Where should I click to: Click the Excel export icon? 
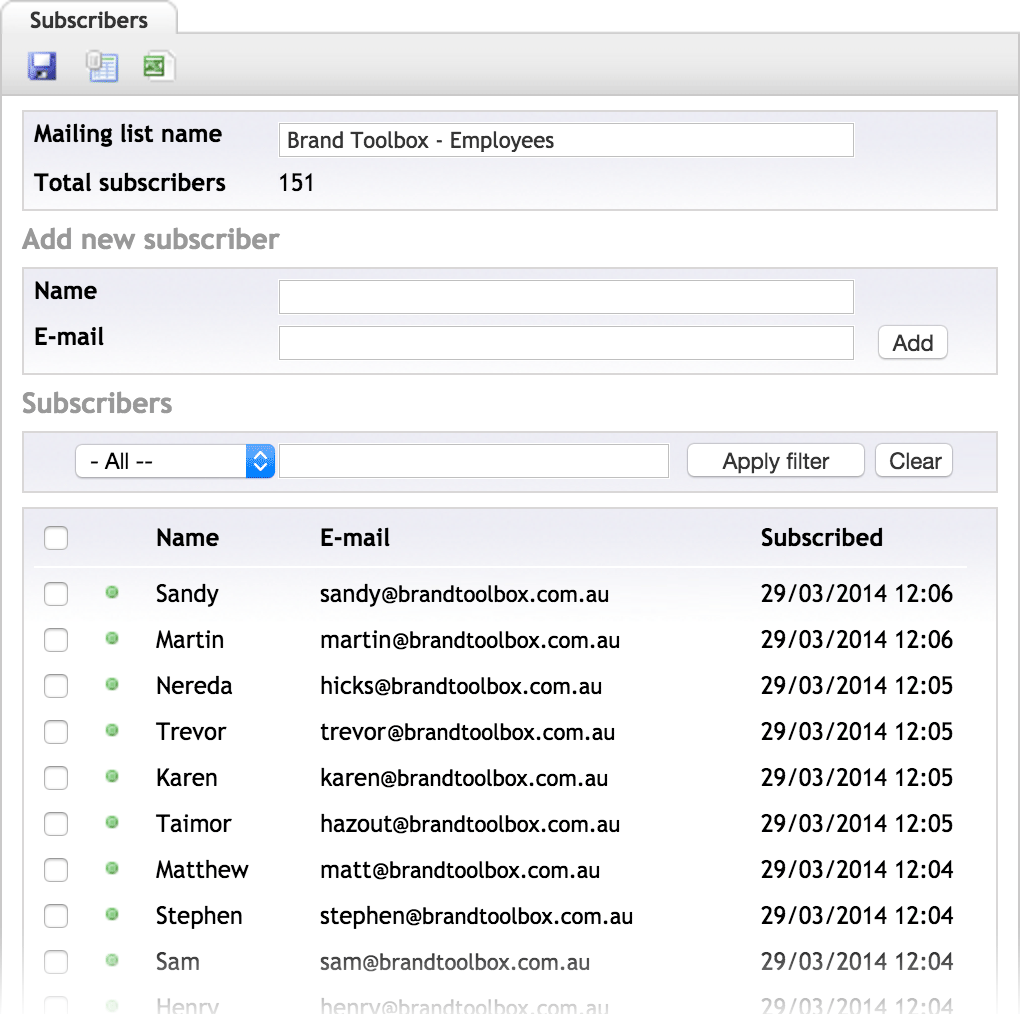click(158, 67)
